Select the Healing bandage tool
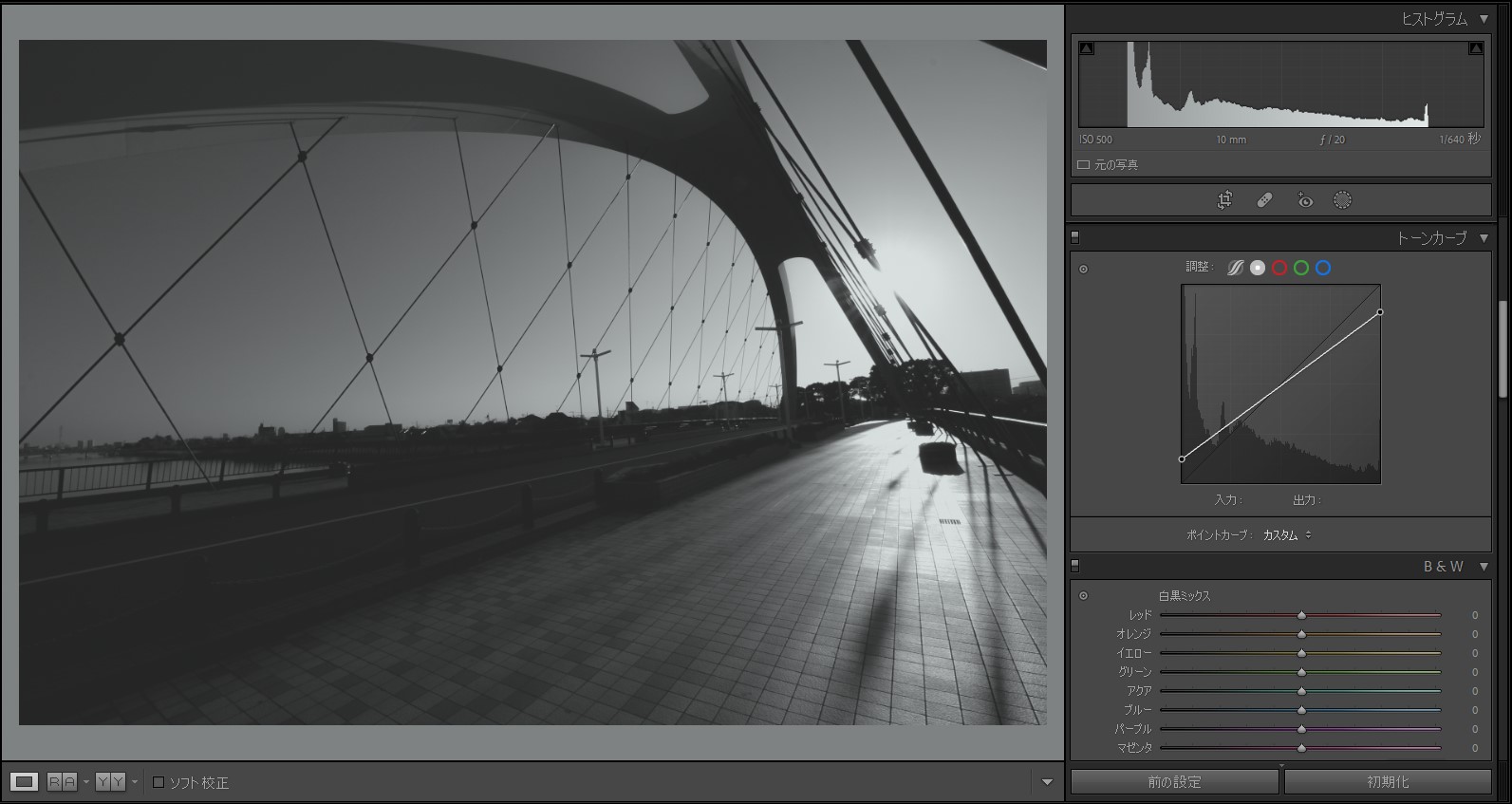This screenshot has height=804, width=1512. (1264, 200)
